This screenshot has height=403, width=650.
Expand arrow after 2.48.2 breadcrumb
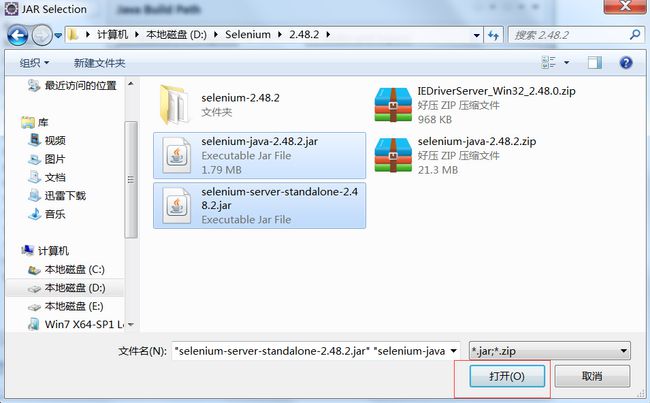328,34
